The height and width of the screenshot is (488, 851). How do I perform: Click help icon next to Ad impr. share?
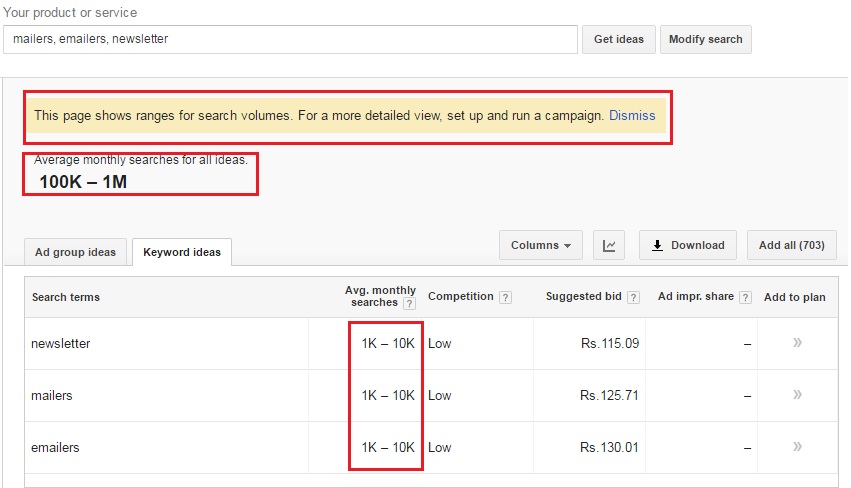click(745, 297)
